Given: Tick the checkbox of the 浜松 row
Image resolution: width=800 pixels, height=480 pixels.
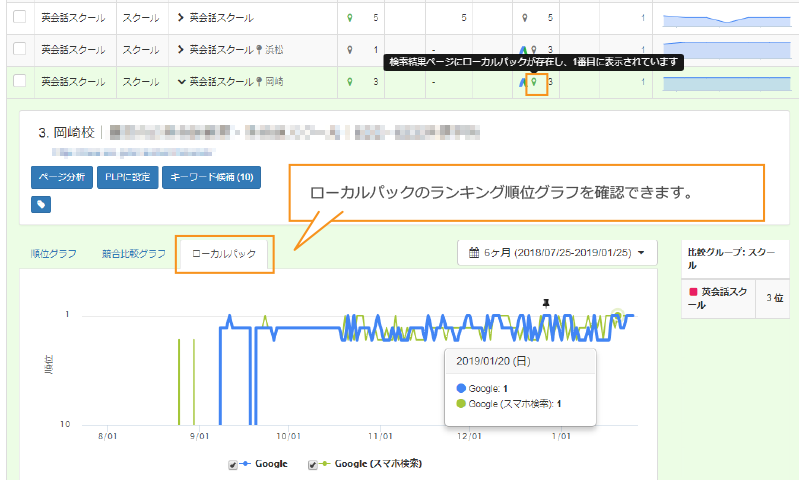Looking at the screenshot, I should tap(19, 49).
